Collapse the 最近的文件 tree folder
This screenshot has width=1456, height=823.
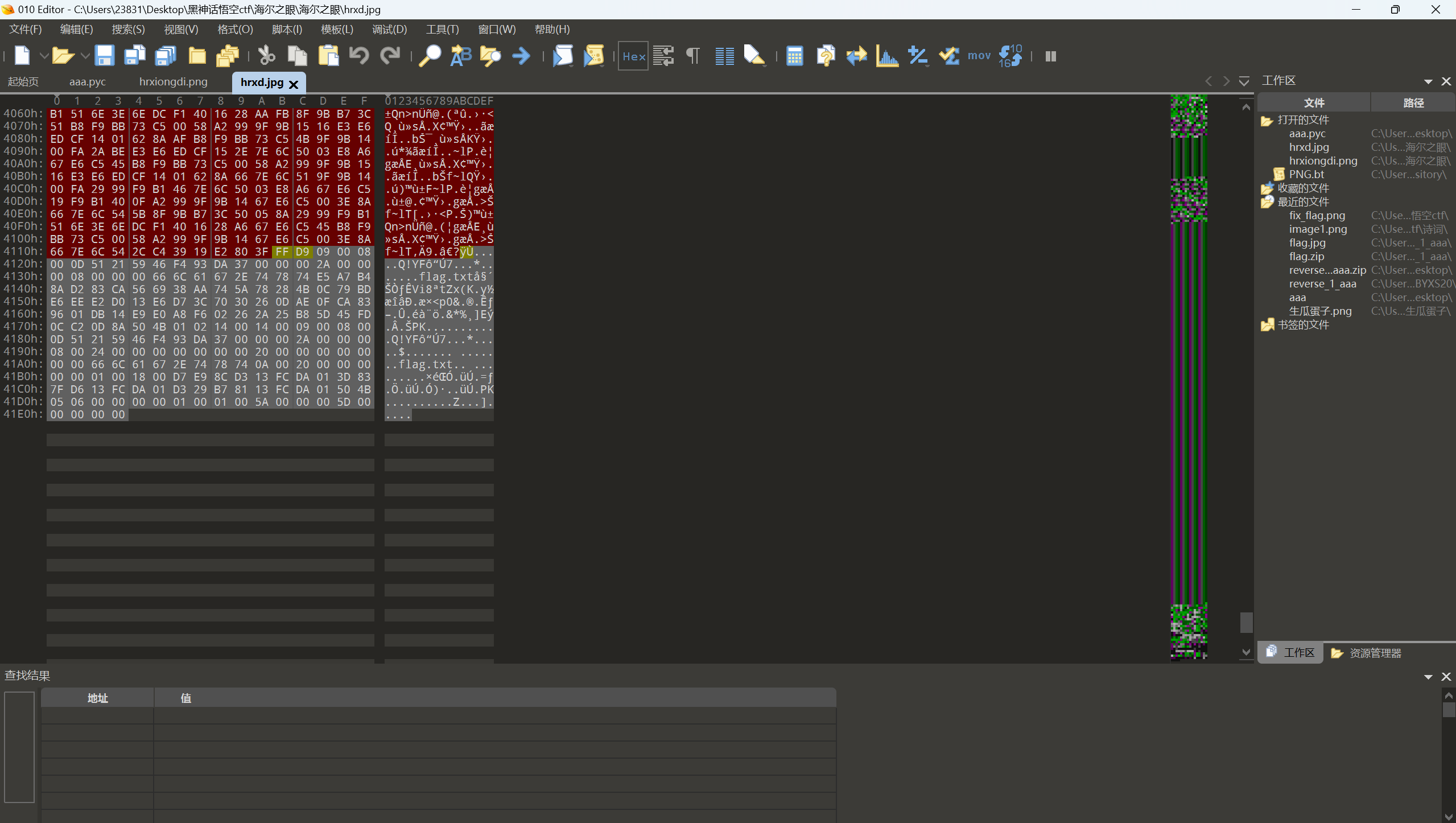click(1267, 203)
